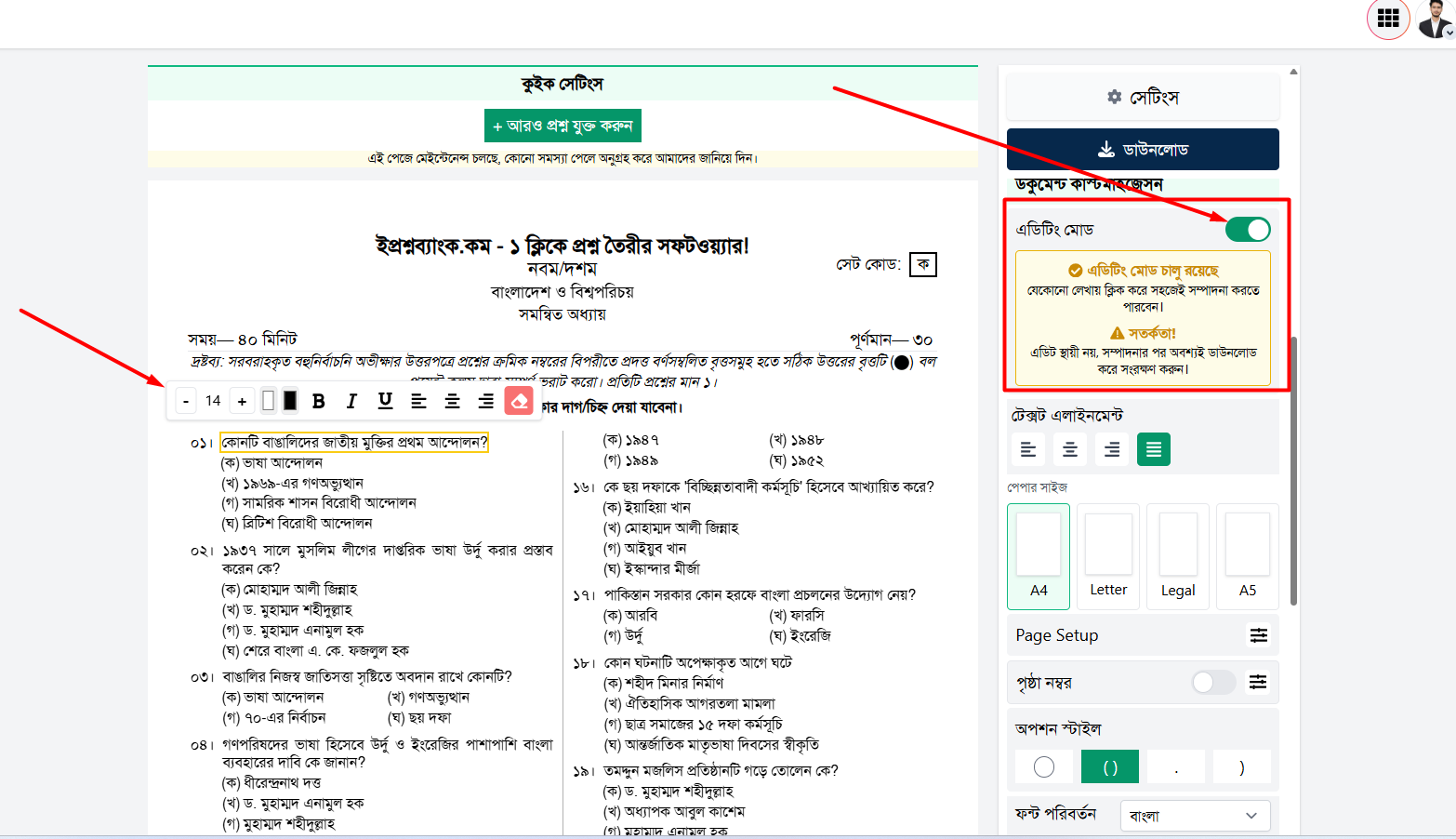Viewport: 1456px width, 839px height.
Task: Click আরও প্রশ্ন যুক্ত করুন button
Action: coord(563,126)
